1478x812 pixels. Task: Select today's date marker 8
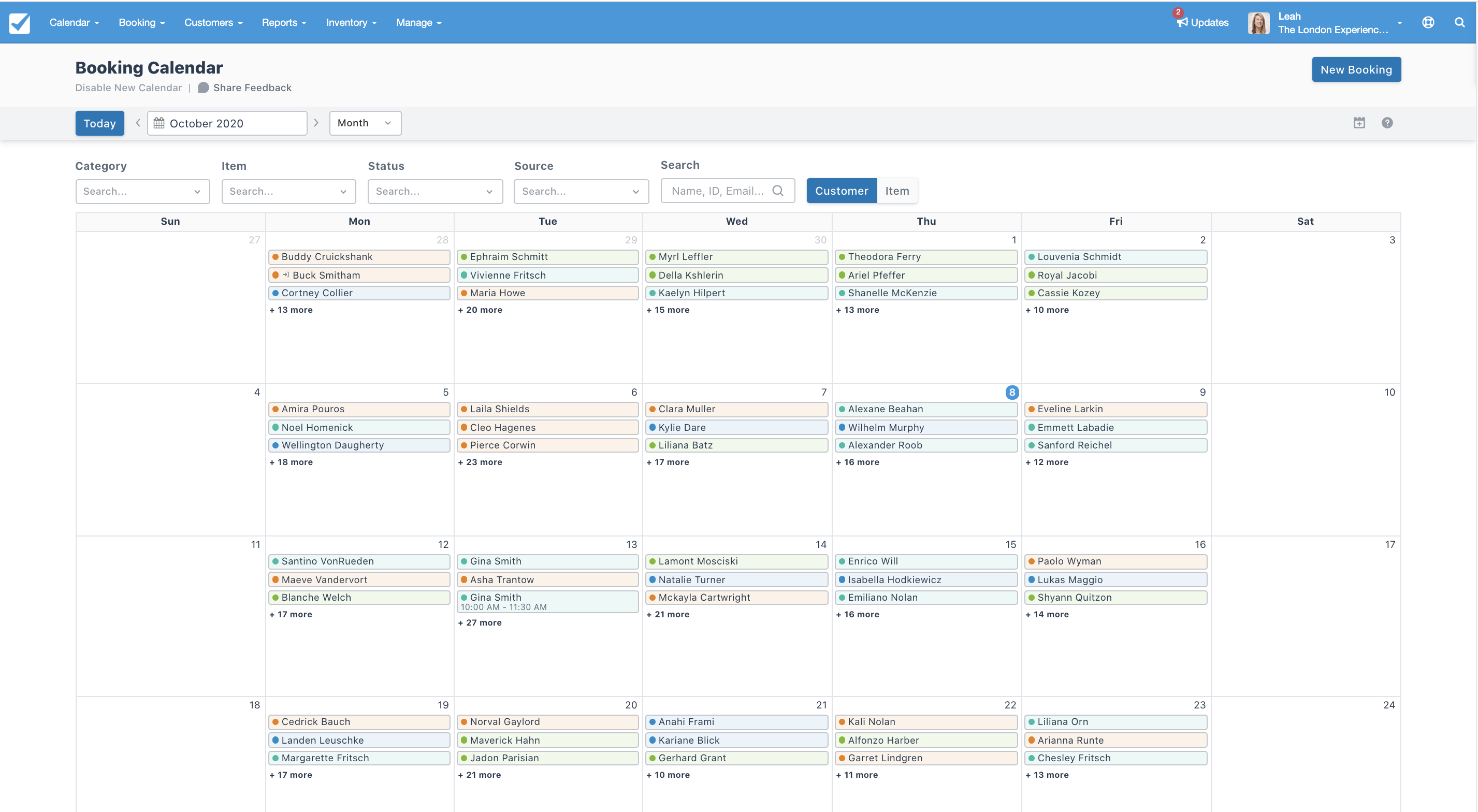1012,392
